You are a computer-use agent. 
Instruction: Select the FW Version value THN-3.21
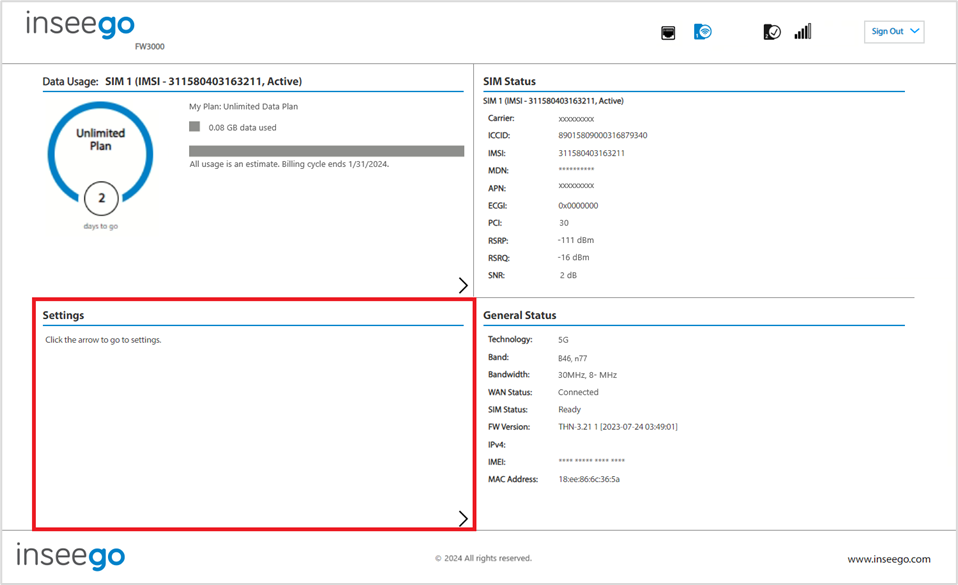click(618, 427)
